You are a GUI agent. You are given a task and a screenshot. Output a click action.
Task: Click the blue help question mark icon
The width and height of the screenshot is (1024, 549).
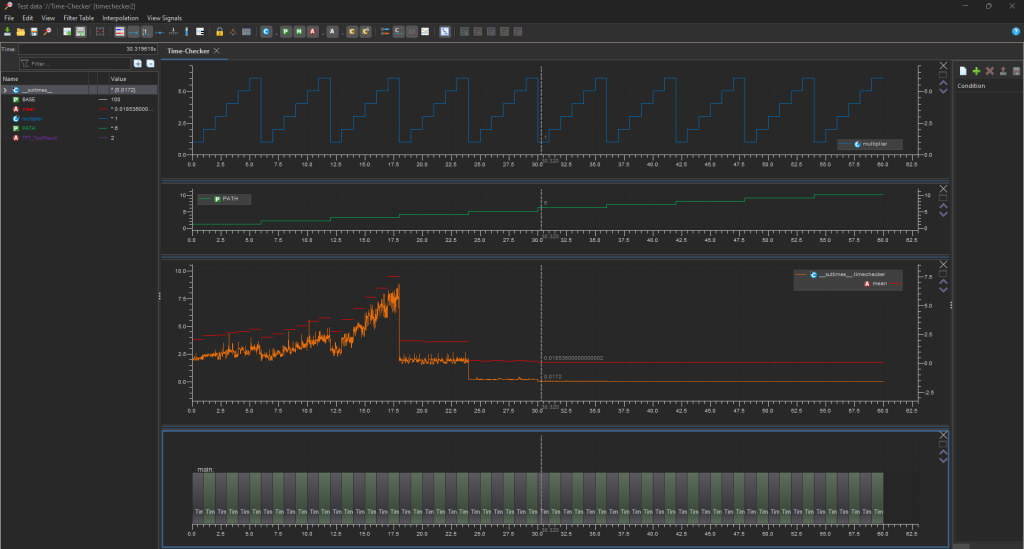(x=1016, y=32)
